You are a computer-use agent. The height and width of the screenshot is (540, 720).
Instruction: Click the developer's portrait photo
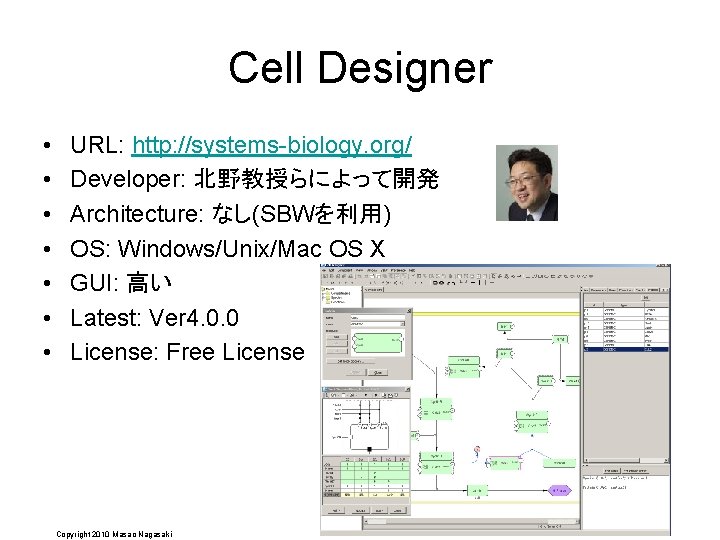tap(527, 183)
